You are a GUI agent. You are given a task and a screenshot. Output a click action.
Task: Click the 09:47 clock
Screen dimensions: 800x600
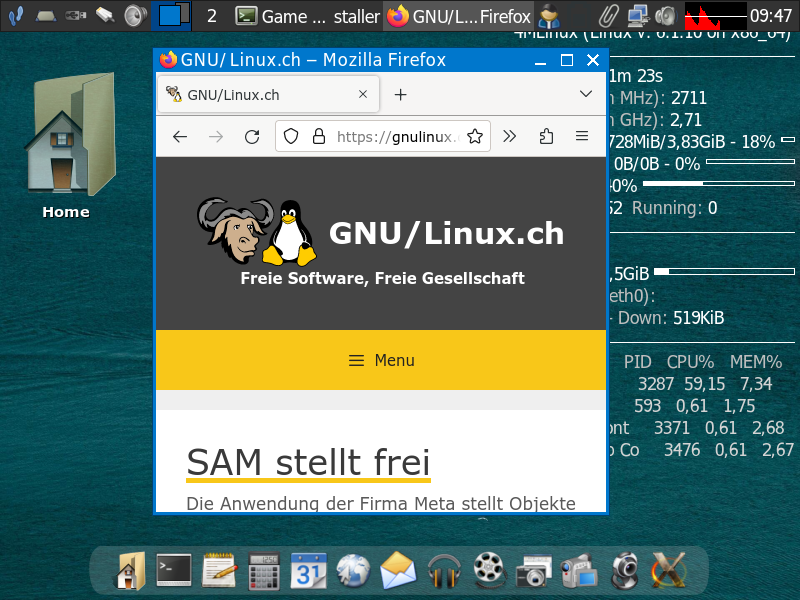(770, 16)
